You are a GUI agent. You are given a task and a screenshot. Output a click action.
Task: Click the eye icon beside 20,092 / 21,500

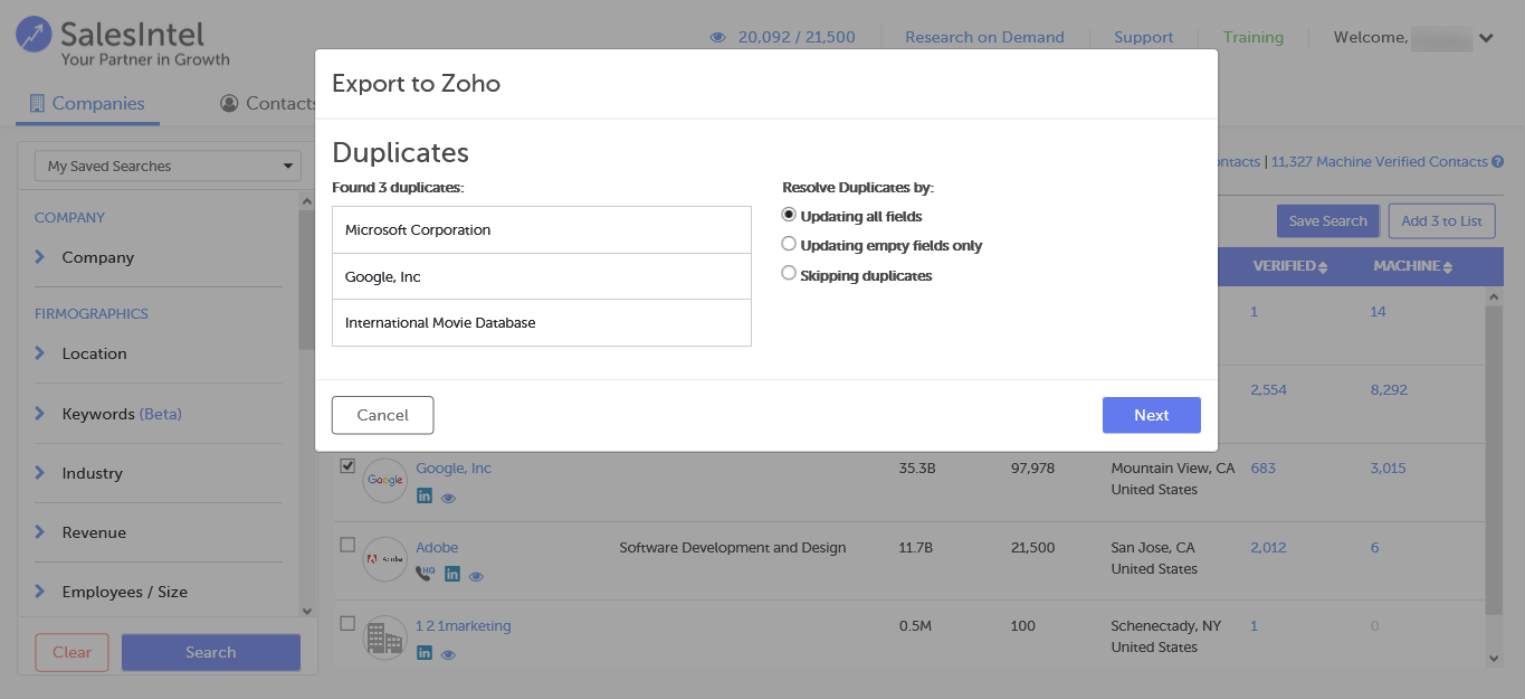coord(717,38)
